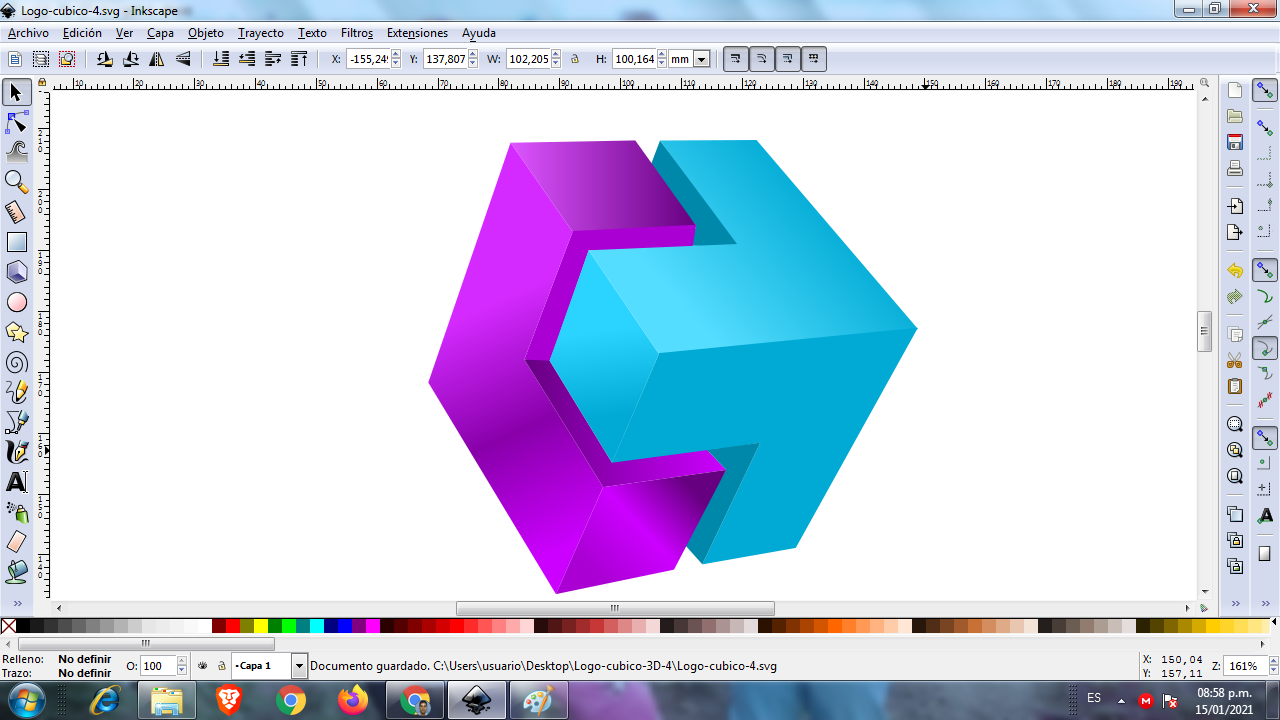Viewport: 1280px width, 720px height.
Task: Select the 3D box tool
Action: [16, 272]
